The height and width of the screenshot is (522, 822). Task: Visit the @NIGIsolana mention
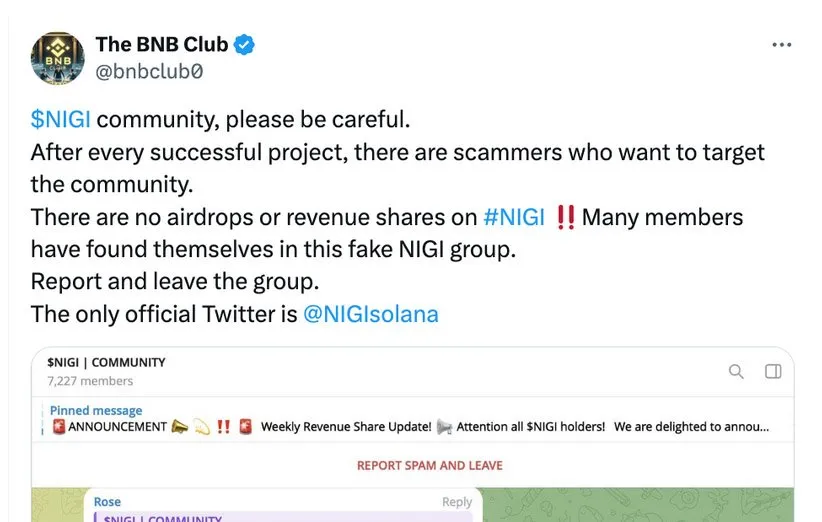coord(370,314)
